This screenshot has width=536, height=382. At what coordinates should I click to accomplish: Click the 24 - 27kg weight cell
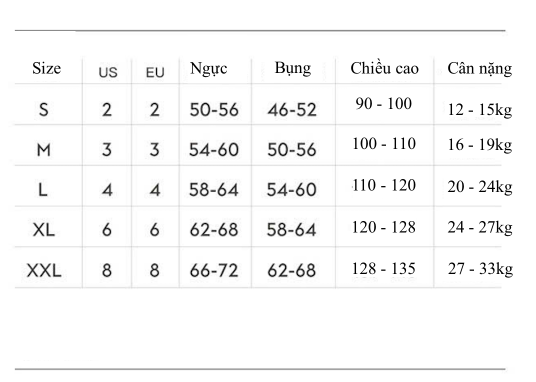click(x=480, y=227)
